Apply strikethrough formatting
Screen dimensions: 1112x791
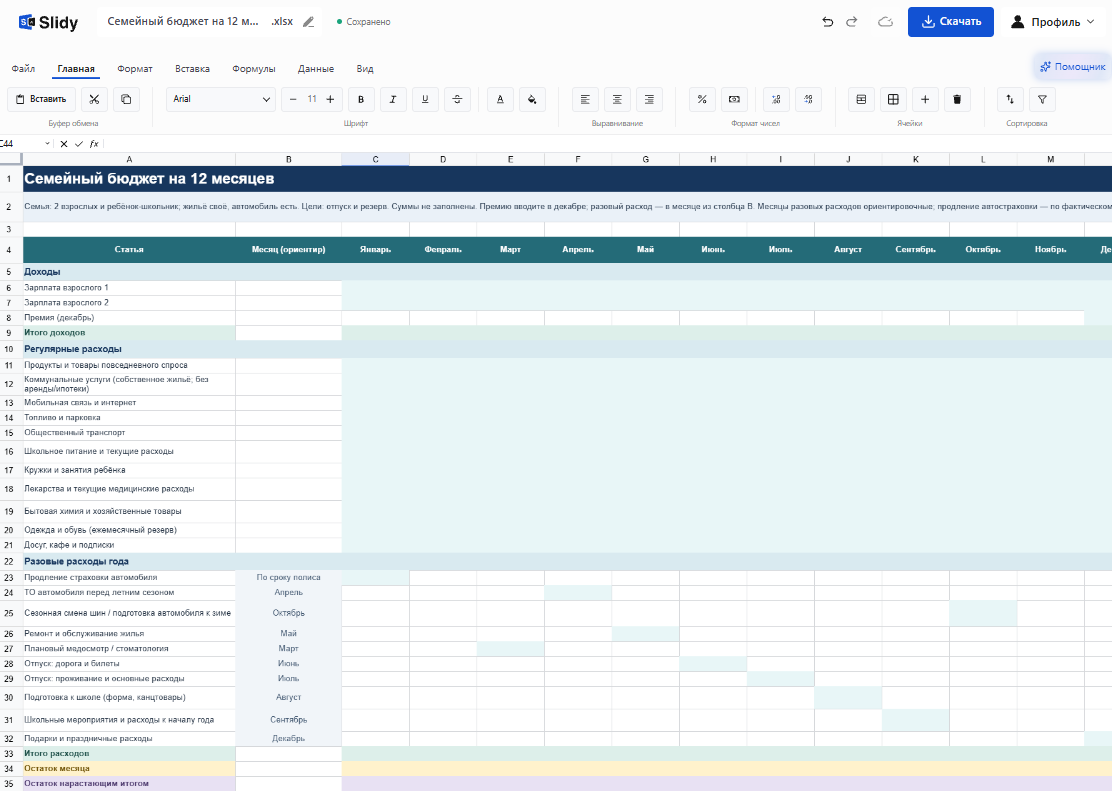[457, 99]
